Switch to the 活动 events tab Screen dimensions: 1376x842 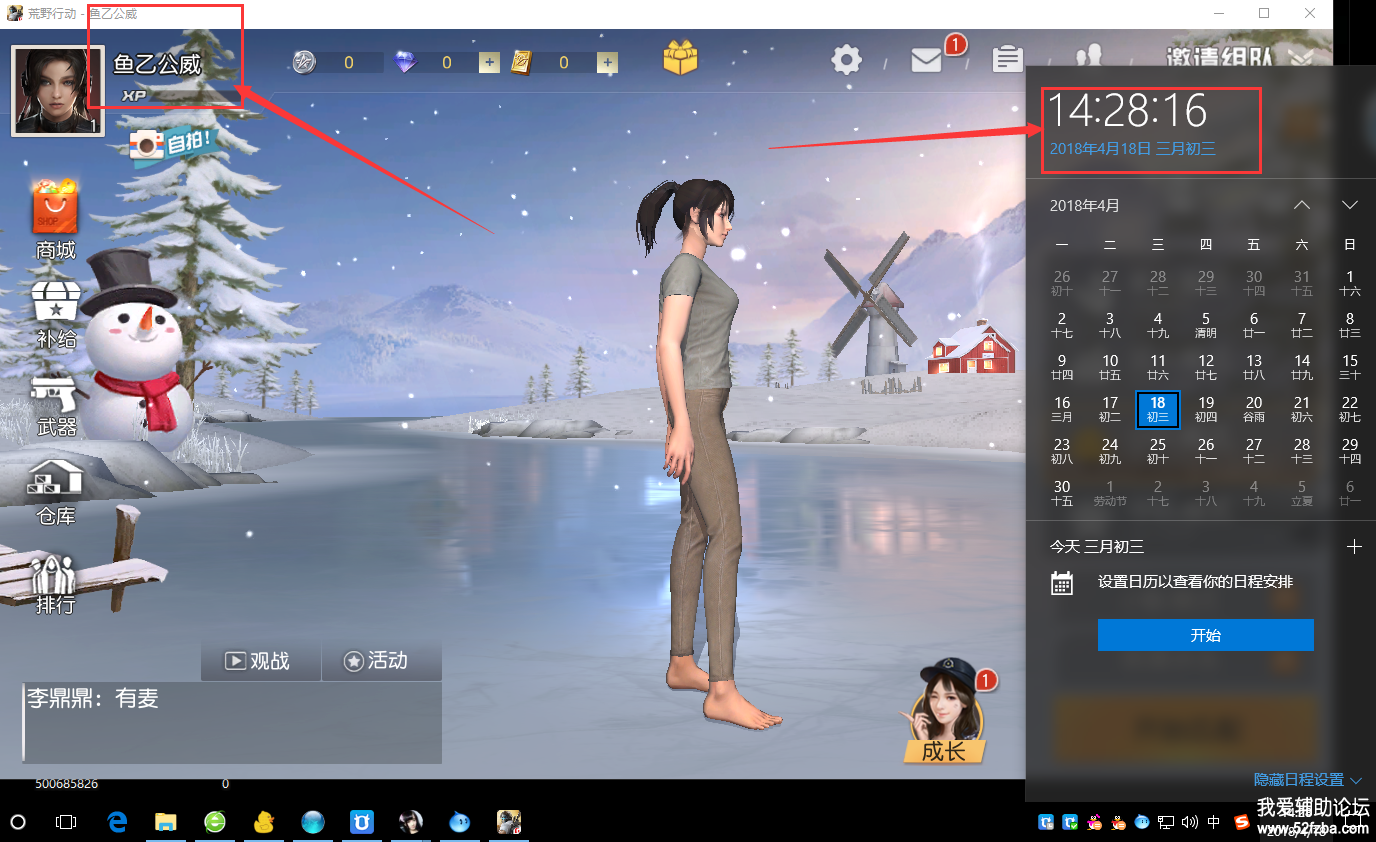click(x=381, y=661)
